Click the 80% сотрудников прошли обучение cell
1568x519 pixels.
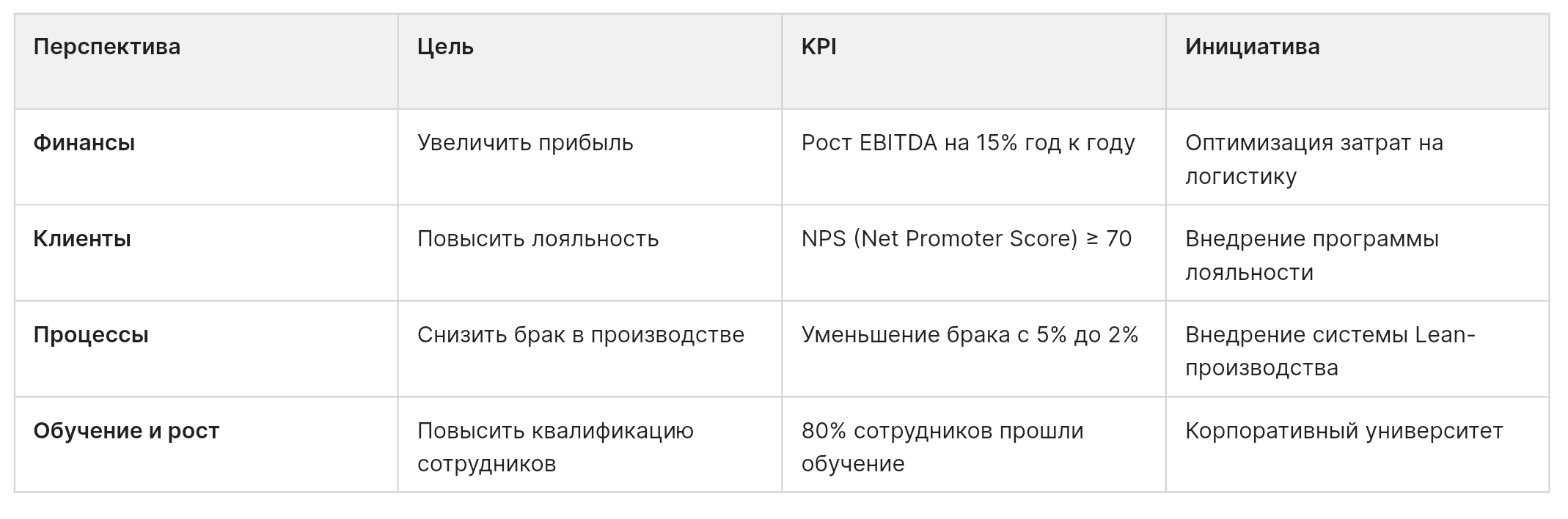[974, 444]
